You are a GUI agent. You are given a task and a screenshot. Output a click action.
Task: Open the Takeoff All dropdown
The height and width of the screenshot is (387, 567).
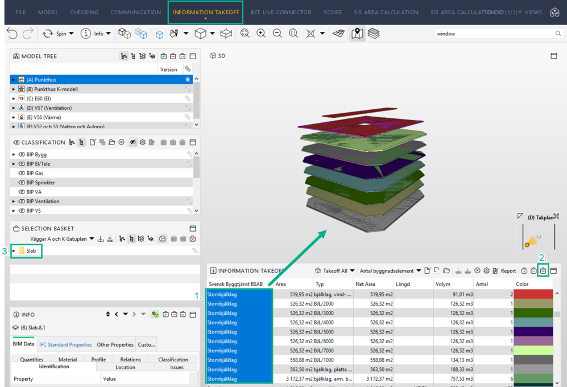tap(352, 271)
